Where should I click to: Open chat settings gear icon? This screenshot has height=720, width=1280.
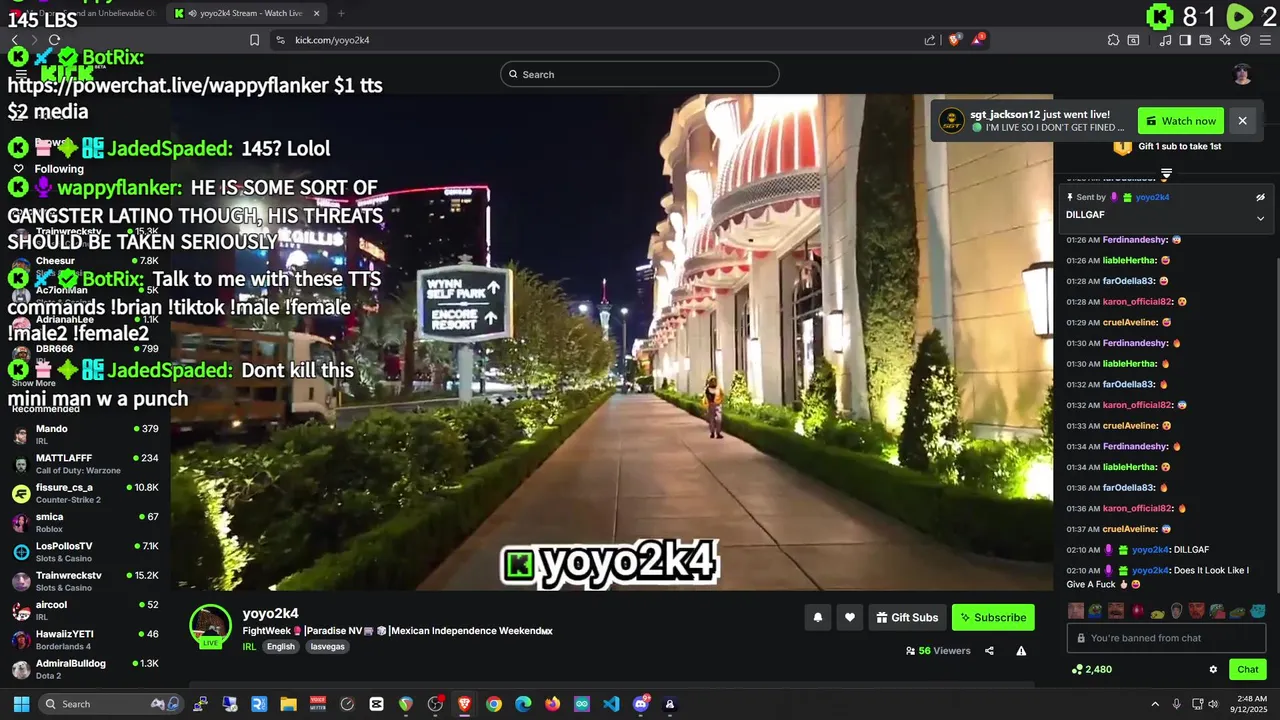(1213, 669)
